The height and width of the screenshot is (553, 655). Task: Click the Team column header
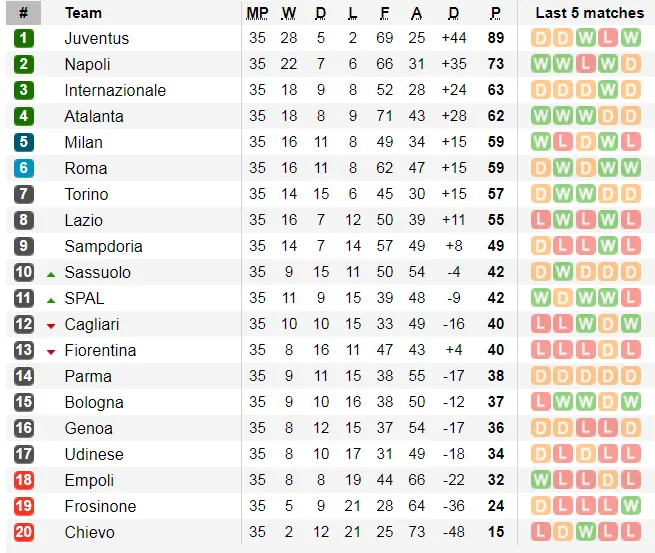pos(83,13)
